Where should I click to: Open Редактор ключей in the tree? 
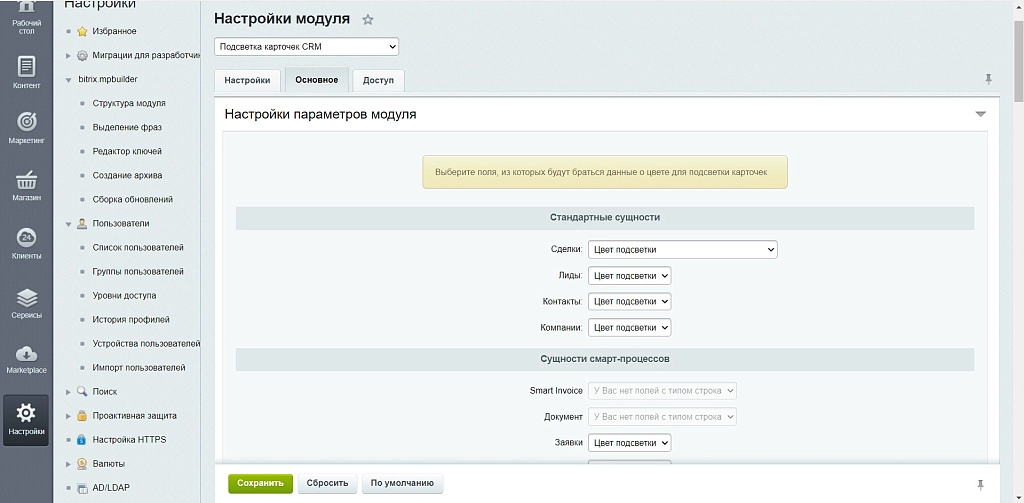pyautogui.click(x=127, y=152)
